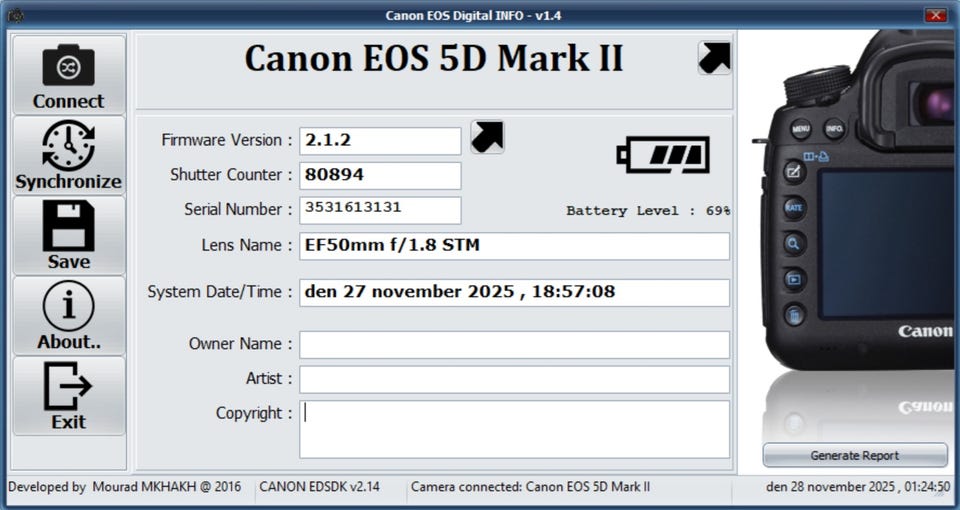Save the camera info
This screenshot has width=960, height=510.
click(69, 235)
